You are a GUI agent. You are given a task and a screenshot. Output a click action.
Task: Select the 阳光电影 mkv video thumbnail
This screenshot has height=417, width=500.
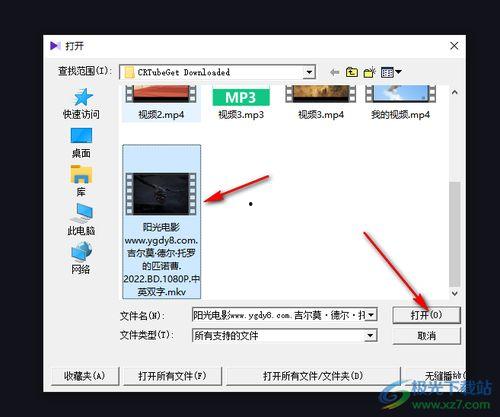pos(161,194)
